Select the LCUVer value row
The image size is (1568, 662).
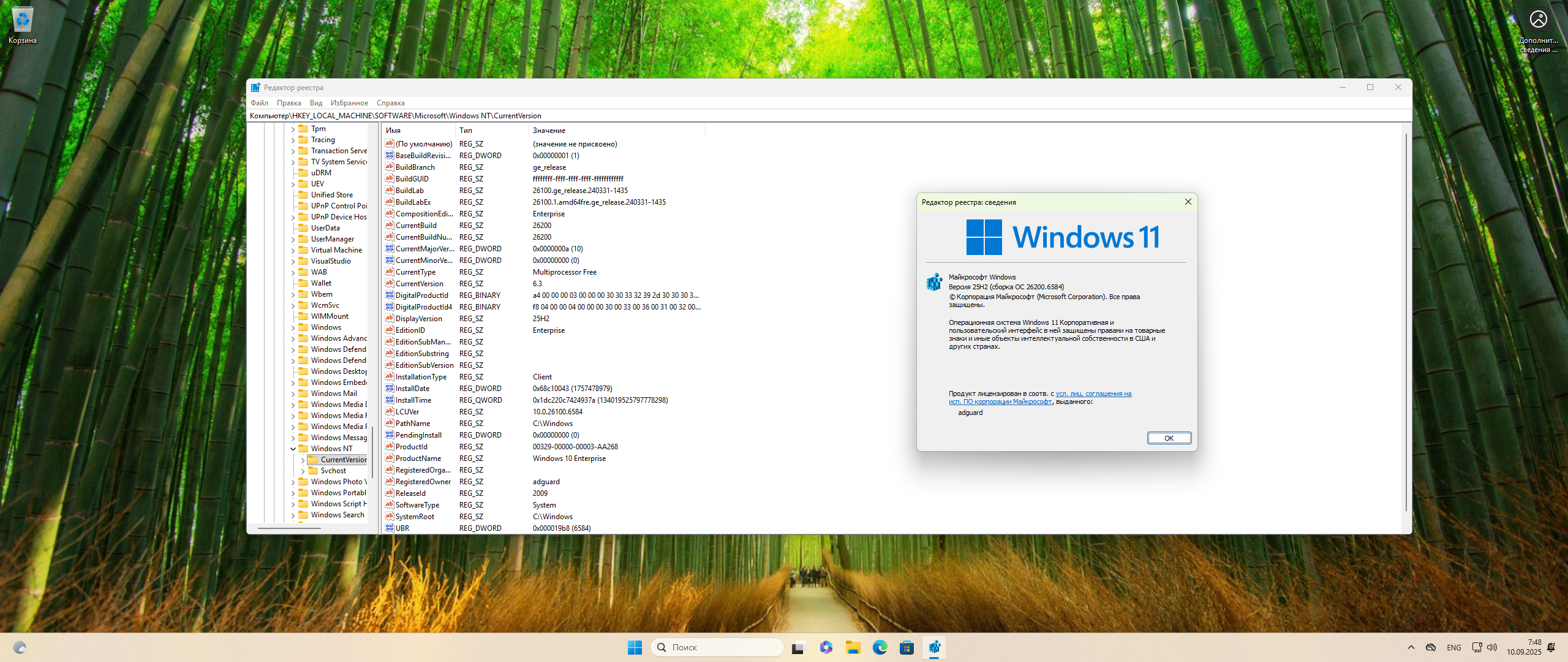pyautogui.click(x=544, y=412)
